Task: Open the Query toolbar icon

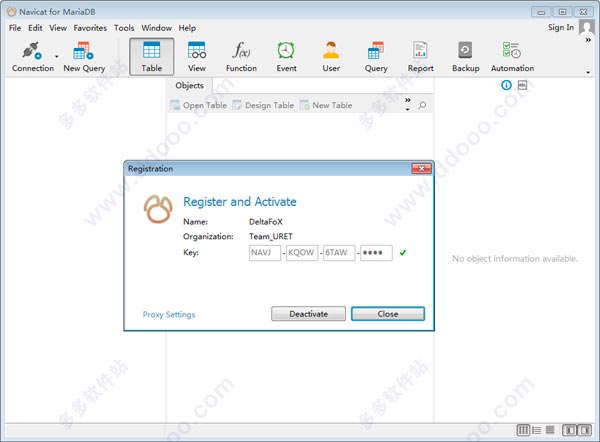Action: pos(376,57)
